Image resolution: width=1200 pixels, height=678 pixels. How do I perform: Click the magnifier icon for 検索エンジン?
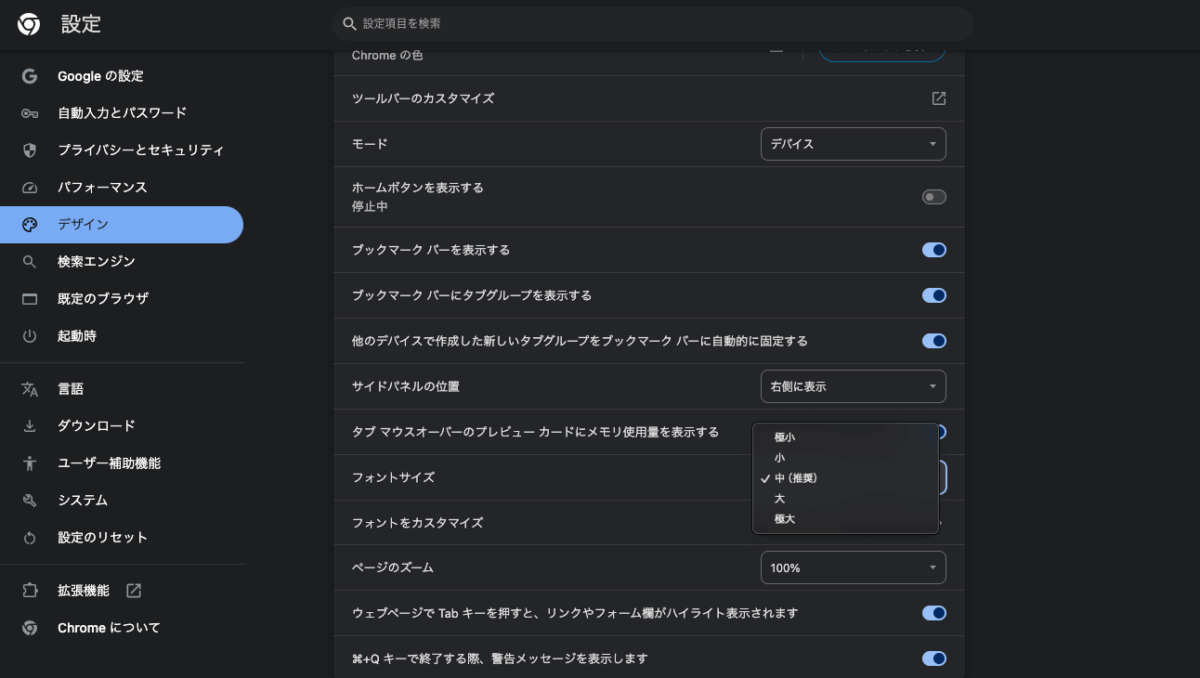click(x=29, y=261)
